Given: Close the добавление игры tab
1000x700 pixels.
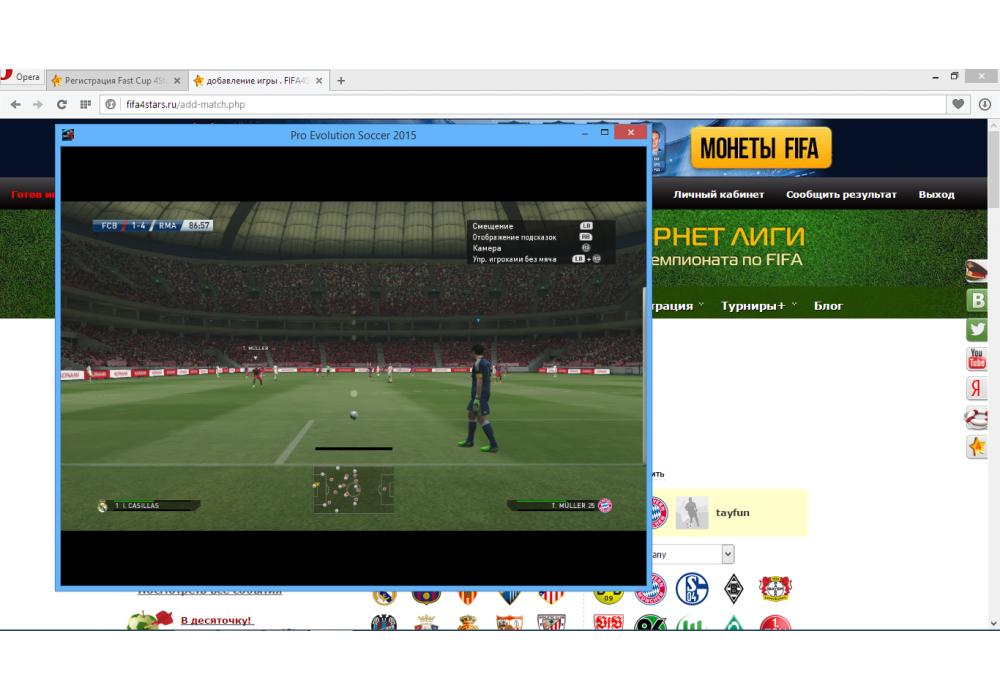Looking at the screenshot, I should pyautogui.click(x=319, y=80).
